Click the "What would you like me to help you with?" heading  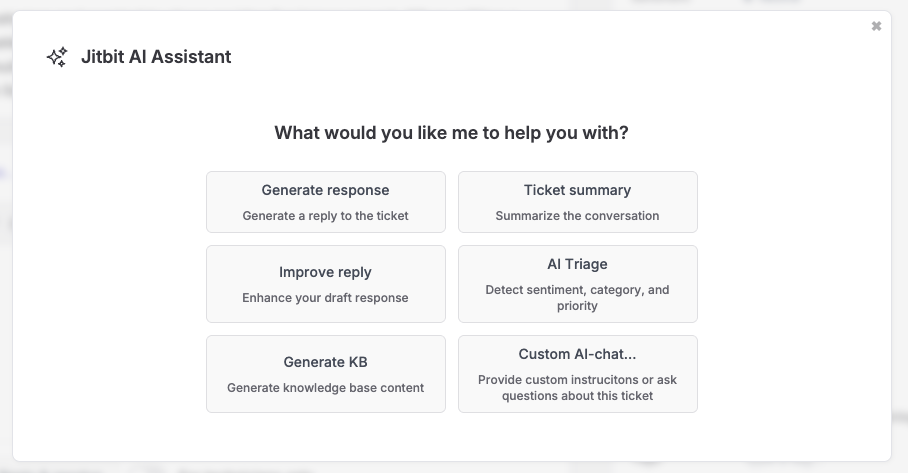pos(452,133)
